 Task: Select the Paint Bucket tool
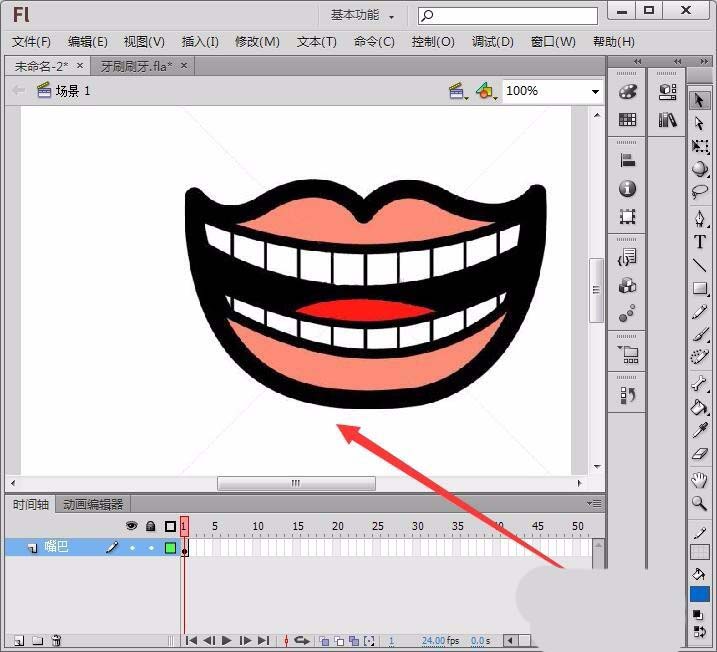tap(699, 407)
